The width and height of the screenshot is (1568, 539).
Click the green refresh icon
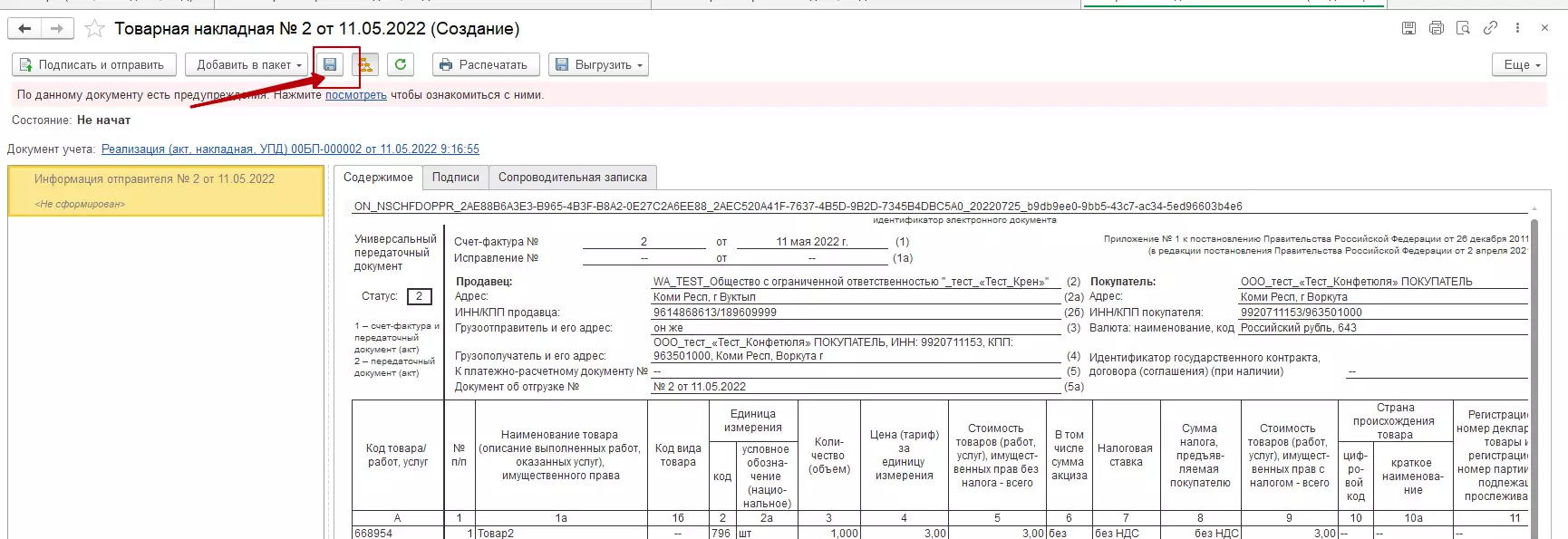click(401, 64)
